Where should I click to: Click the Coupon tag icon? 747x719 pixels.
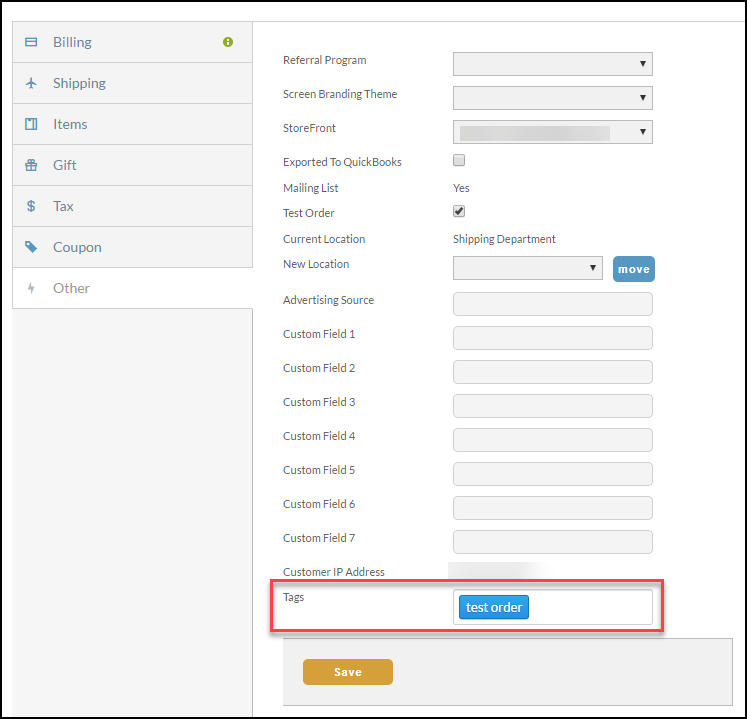click(31, 247)
